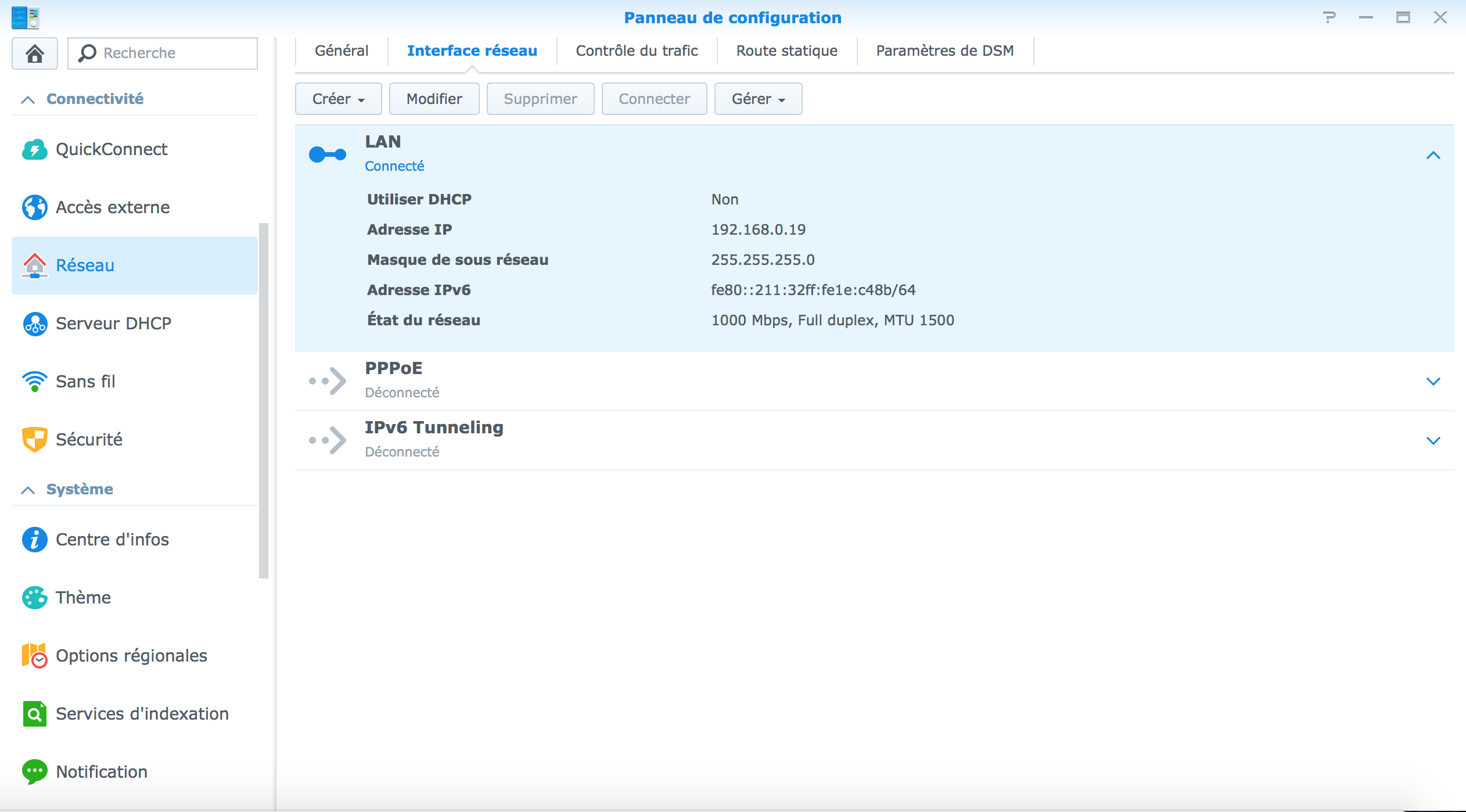The image size is (1466, 812).
Task: Select Serveur DHCP icon
Action: [x=34, y=324]
